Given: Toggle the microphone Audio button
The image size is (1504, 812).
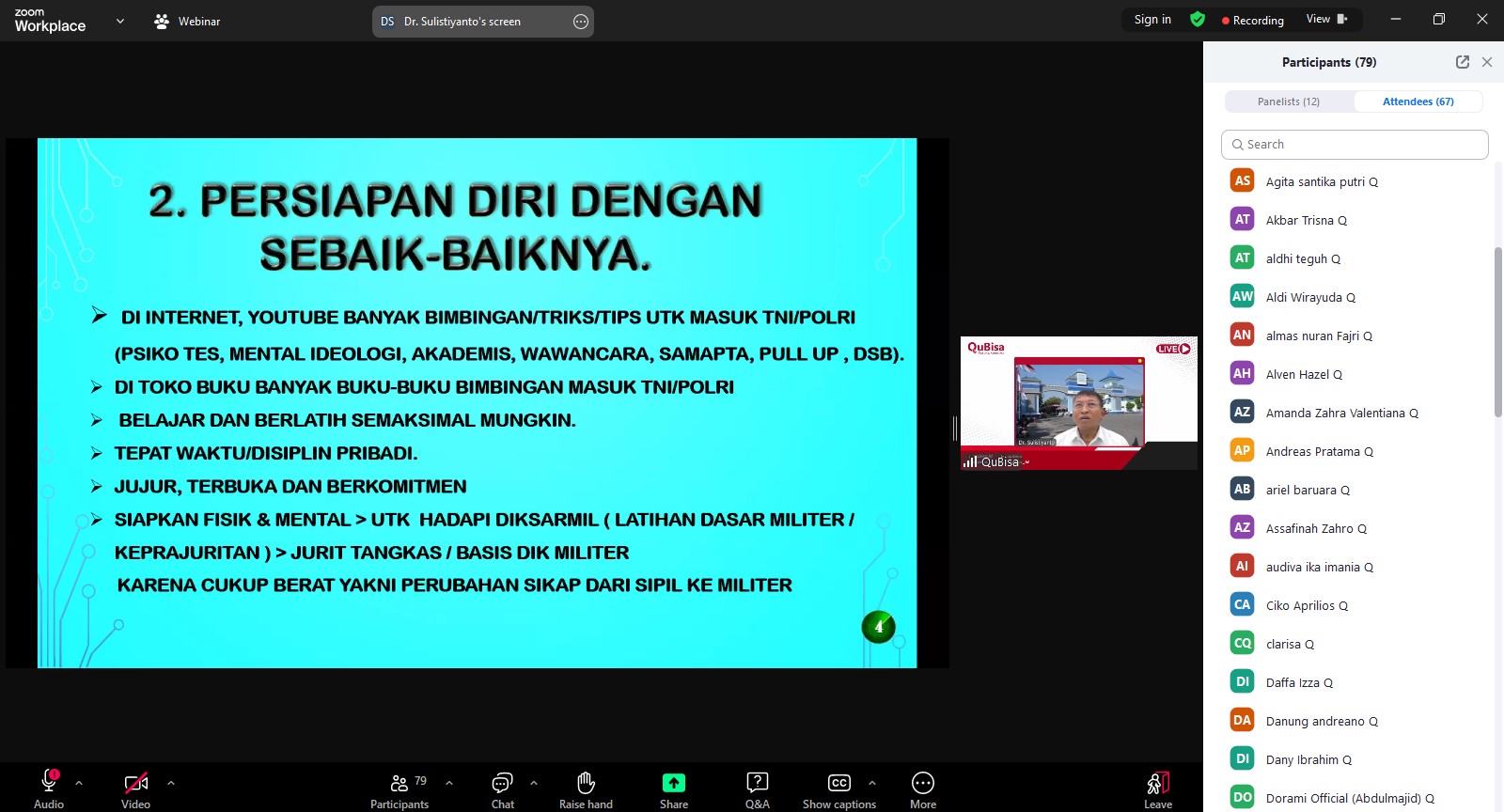Looking at the screenshot, I should click(49, 783).
